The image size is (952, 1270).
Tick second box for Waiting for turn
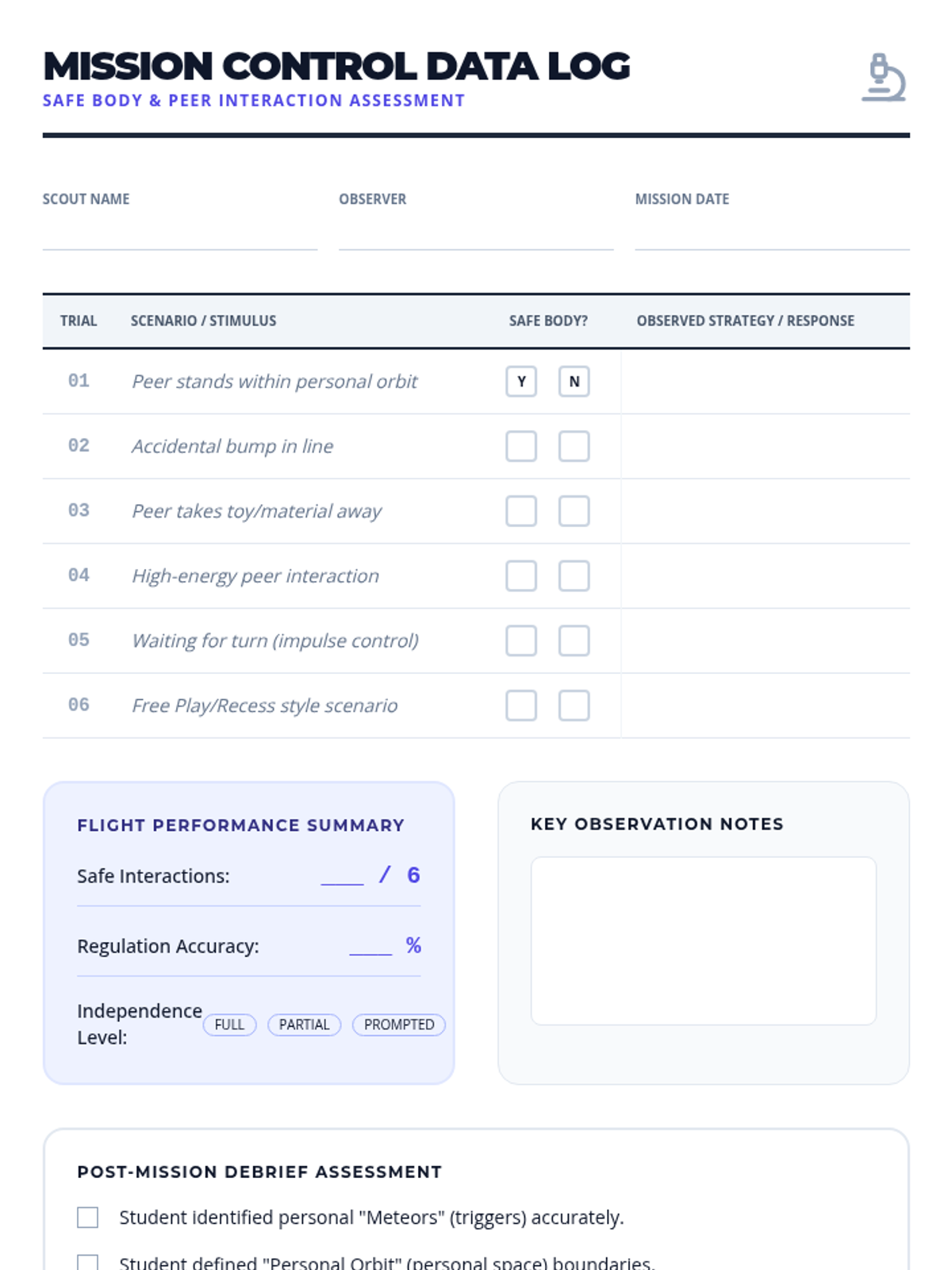(574, 641)
